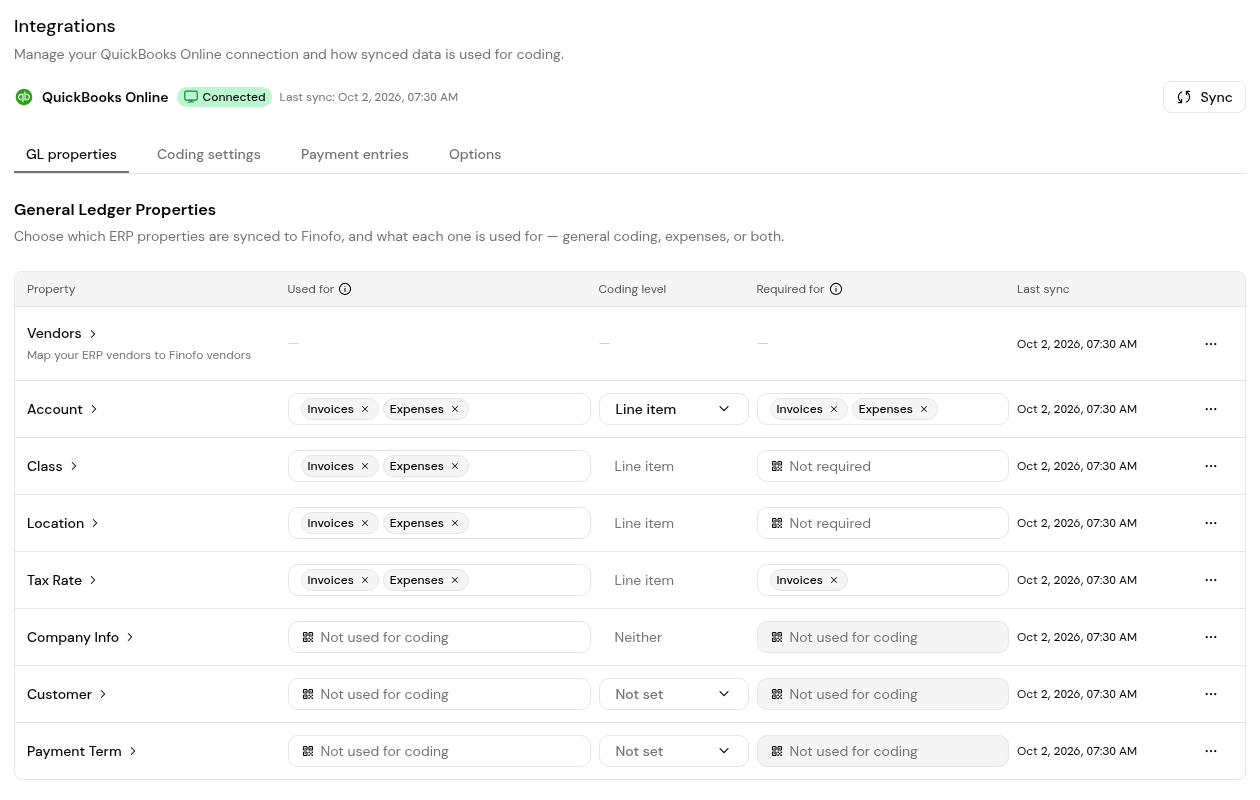This screenshot has height=800, width=1260.
Task: Open the info icon next to Used for
Action: coord(345,289)
